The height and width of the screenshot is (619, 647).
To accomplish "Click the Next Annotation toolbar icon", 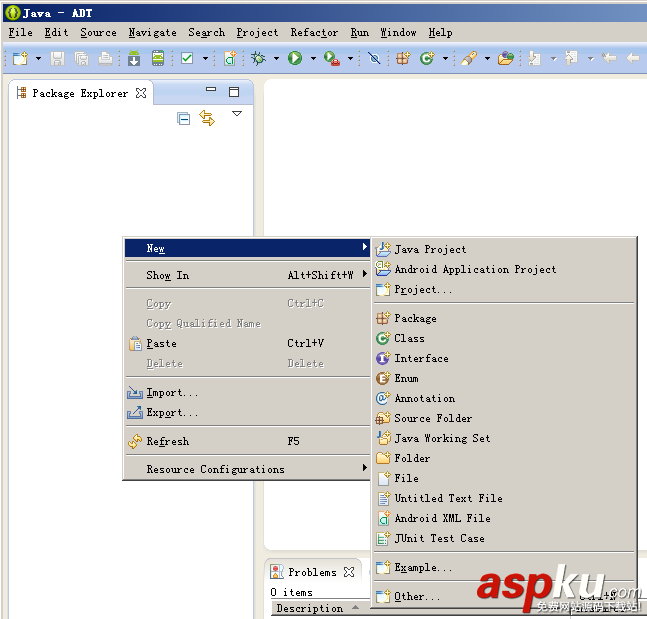I will point(534,59).
